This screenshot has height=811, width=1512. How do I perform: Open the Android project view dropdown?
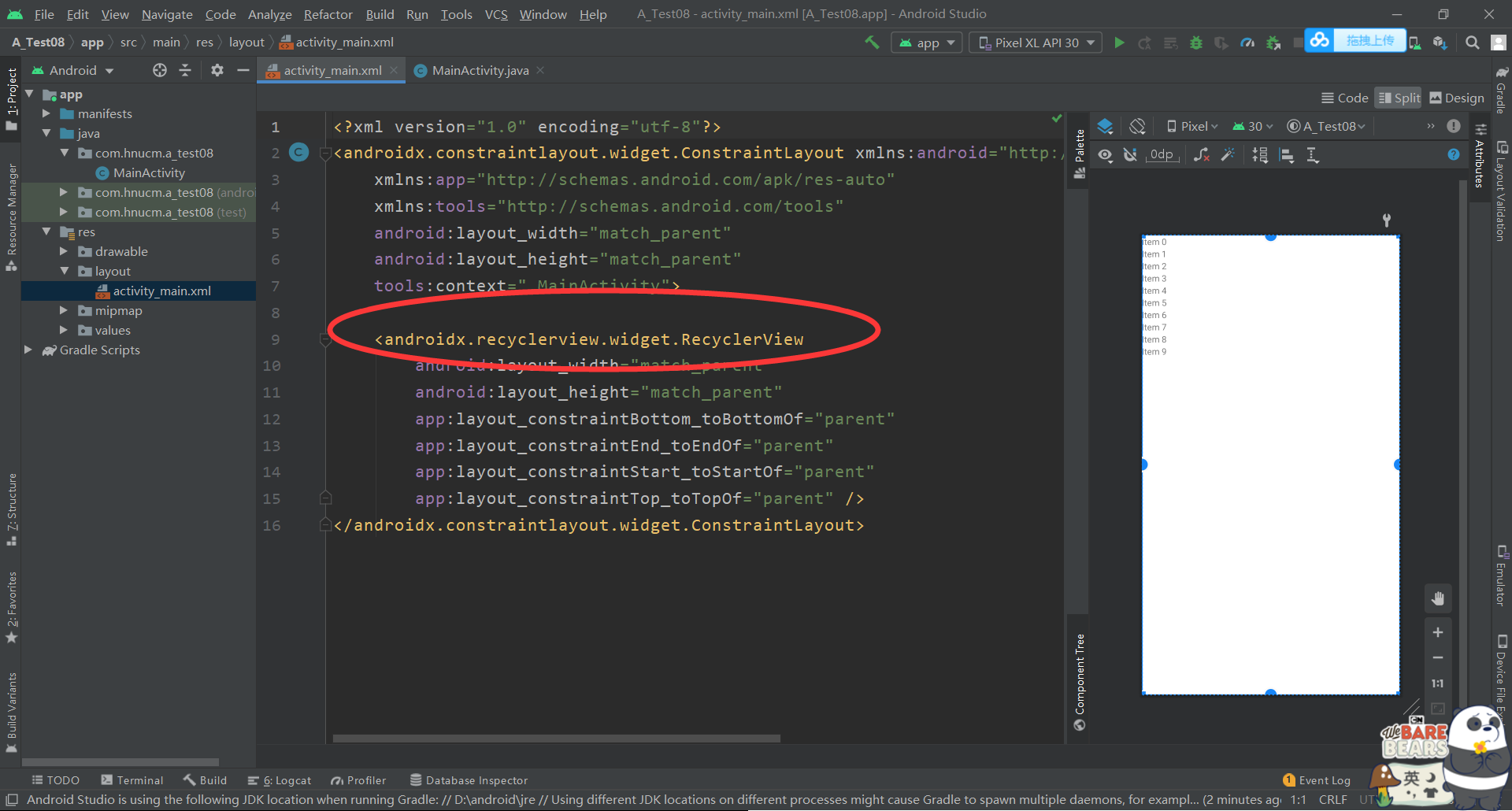click(x=72, y=70)
